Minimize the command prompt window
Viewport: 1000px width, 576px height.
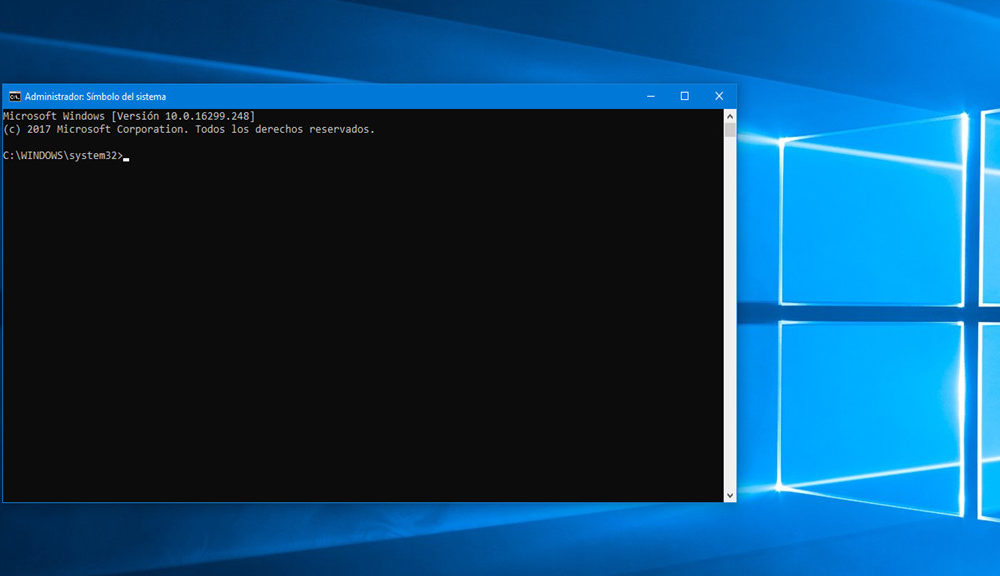click(651, 96)
